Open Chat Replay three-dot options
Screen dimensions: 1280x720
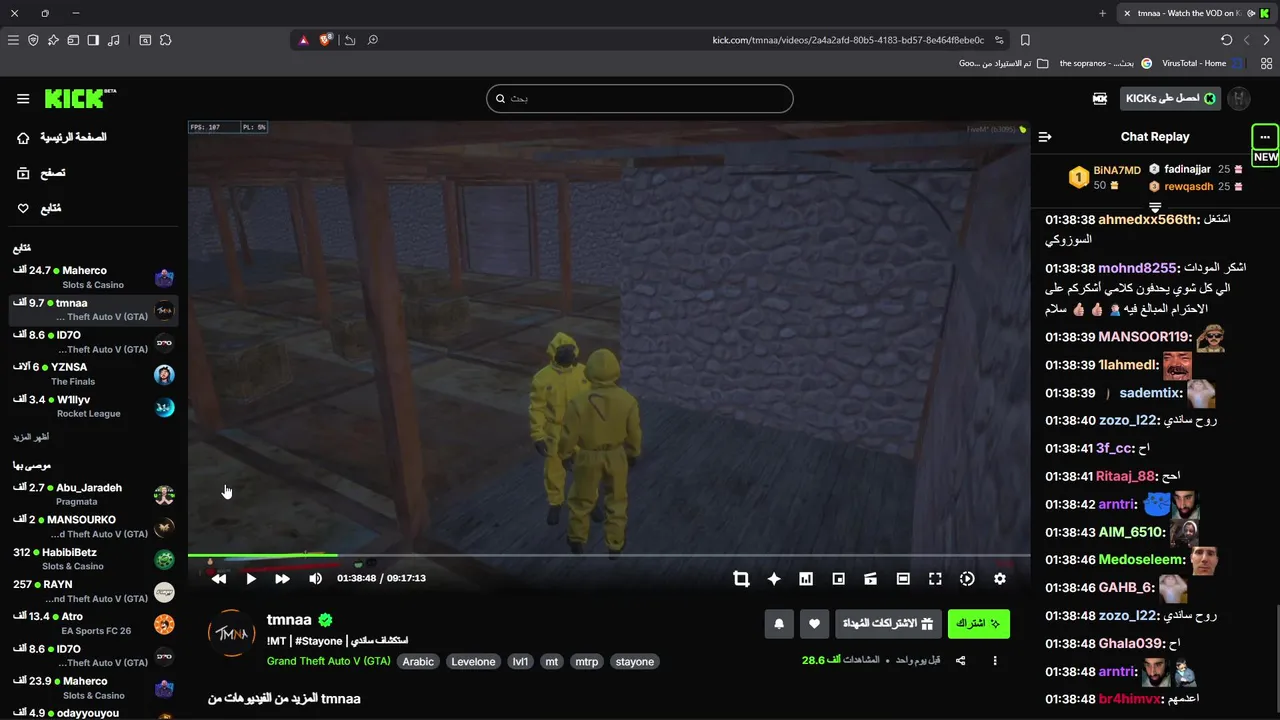(1265, 137)
